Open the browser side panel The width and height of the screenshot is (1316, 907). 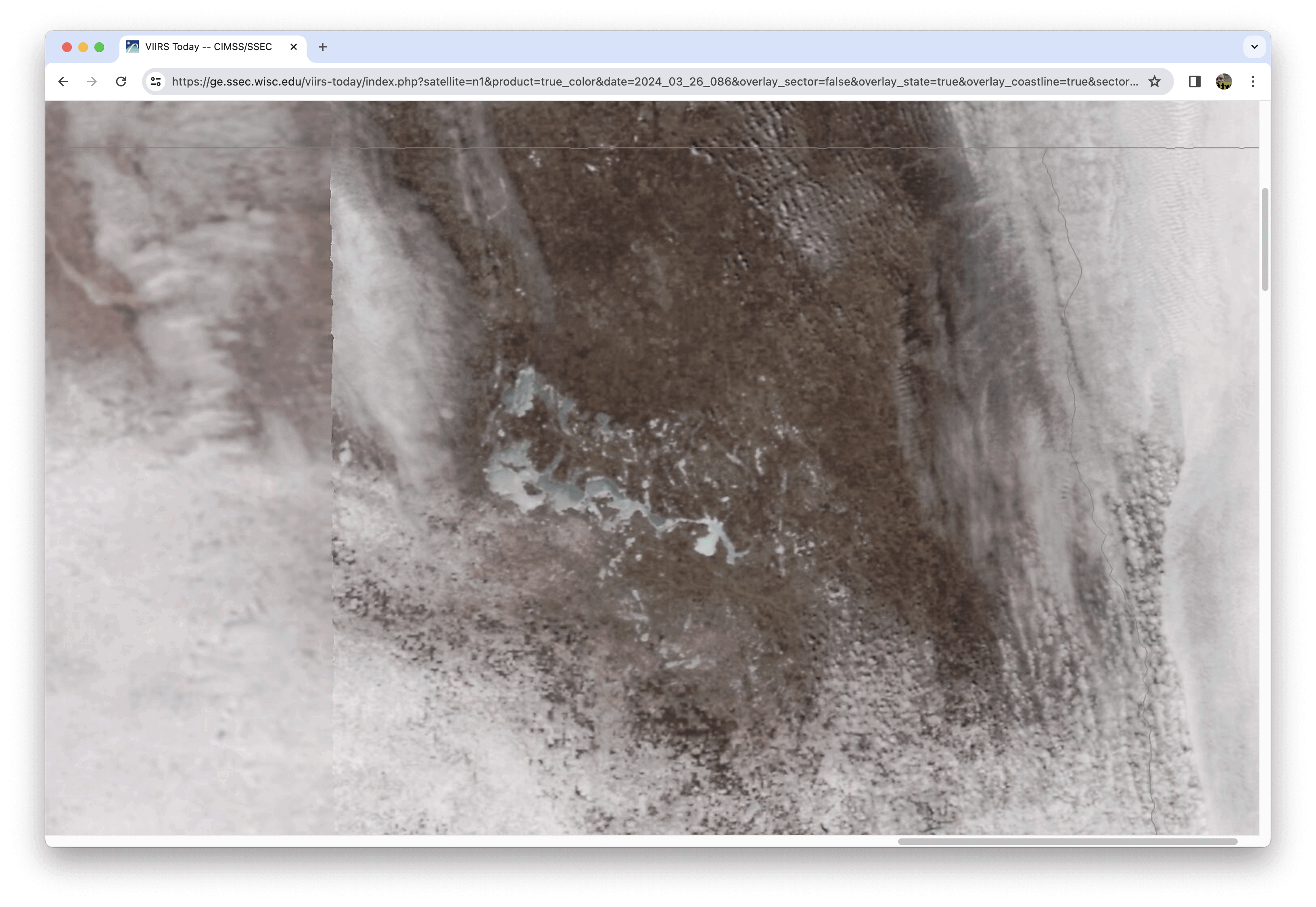click(1195, 81)
